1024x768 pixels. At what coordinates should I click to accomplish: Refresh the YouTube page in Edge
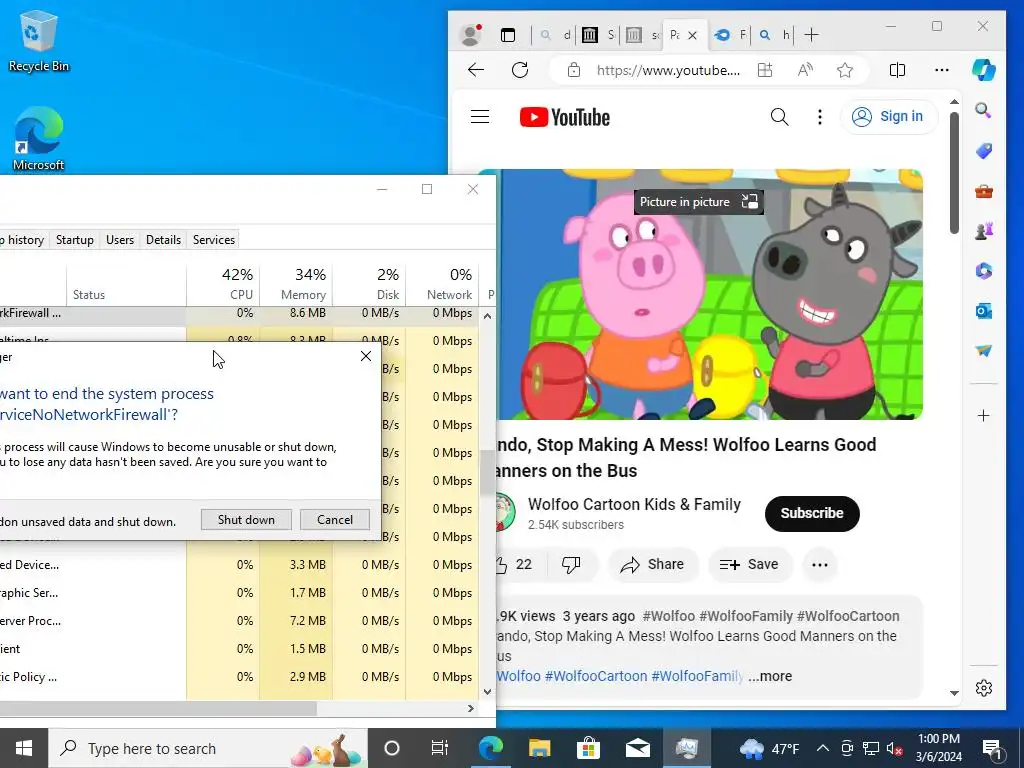coord(520,70)
